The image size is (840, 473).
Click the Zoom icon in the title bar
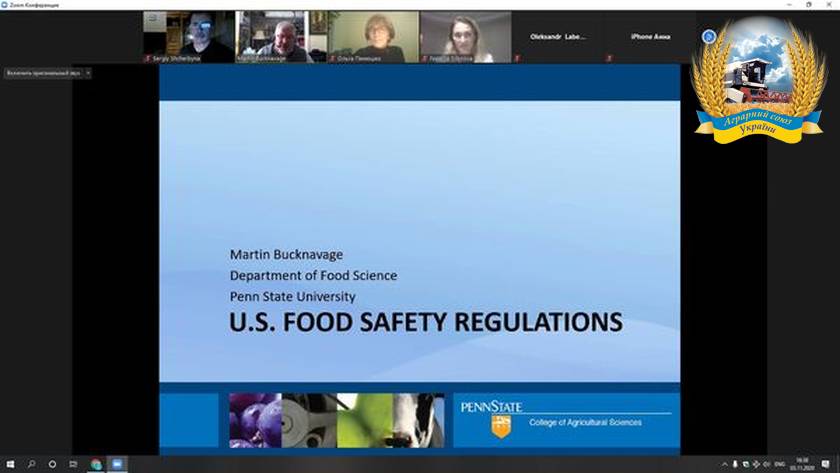pos(4,5)
